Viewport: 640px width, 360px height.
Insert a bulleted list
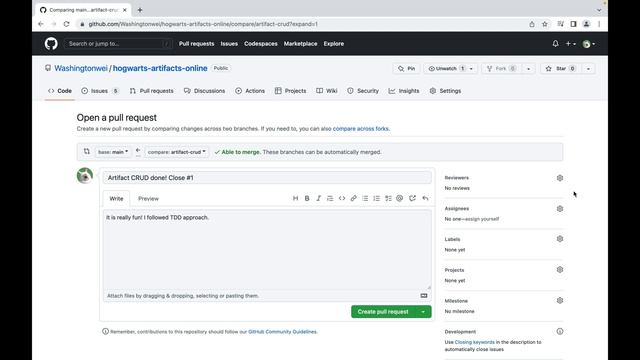point(365,198)
